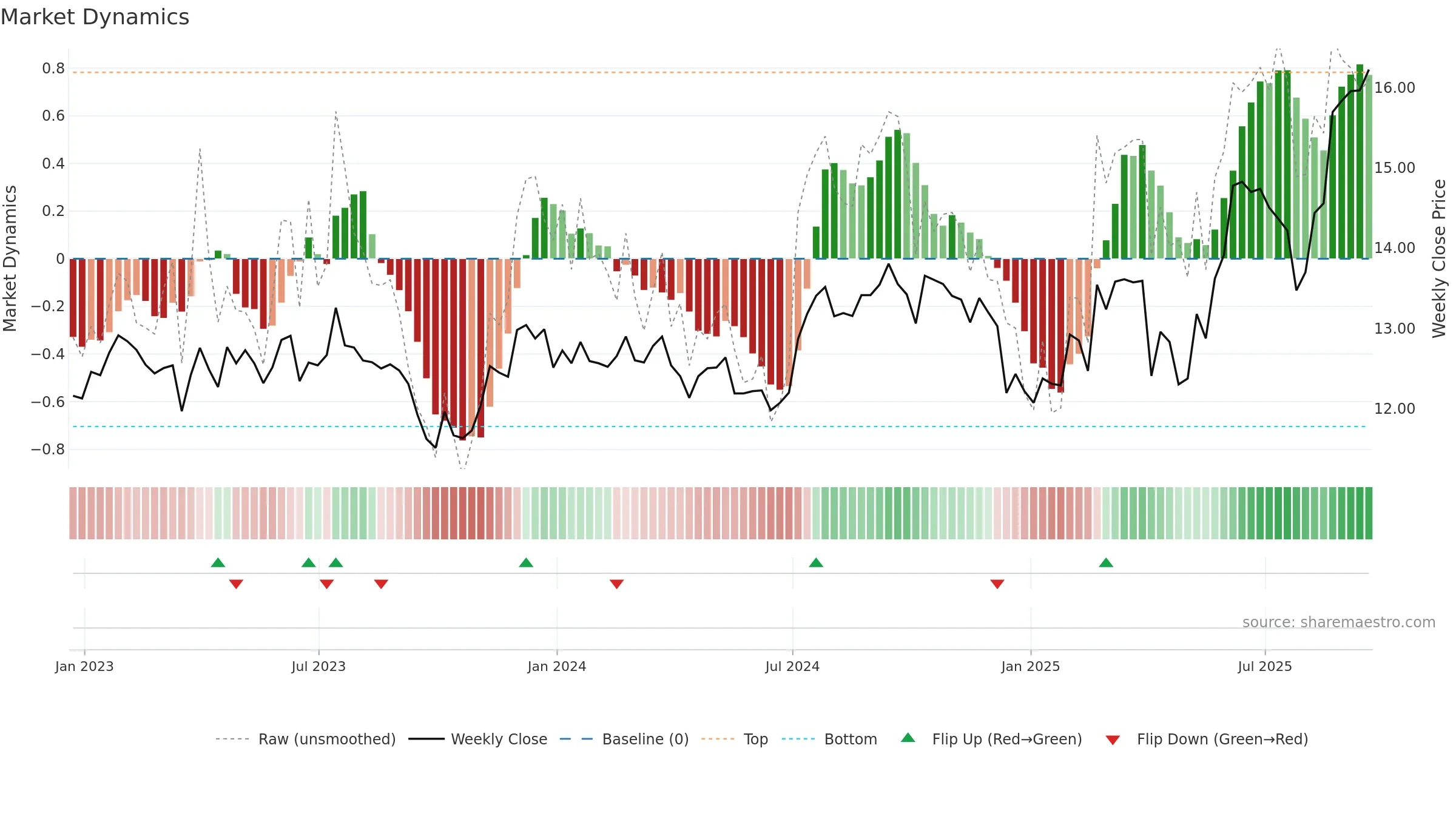Toggle the Top legend entry
The width and height of the screenshot is (1456, 819).
coord(735,739)
